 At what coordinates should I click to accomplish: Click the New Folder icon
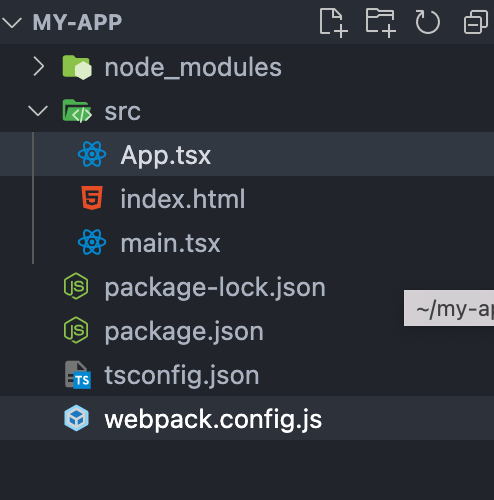(381, 23)
